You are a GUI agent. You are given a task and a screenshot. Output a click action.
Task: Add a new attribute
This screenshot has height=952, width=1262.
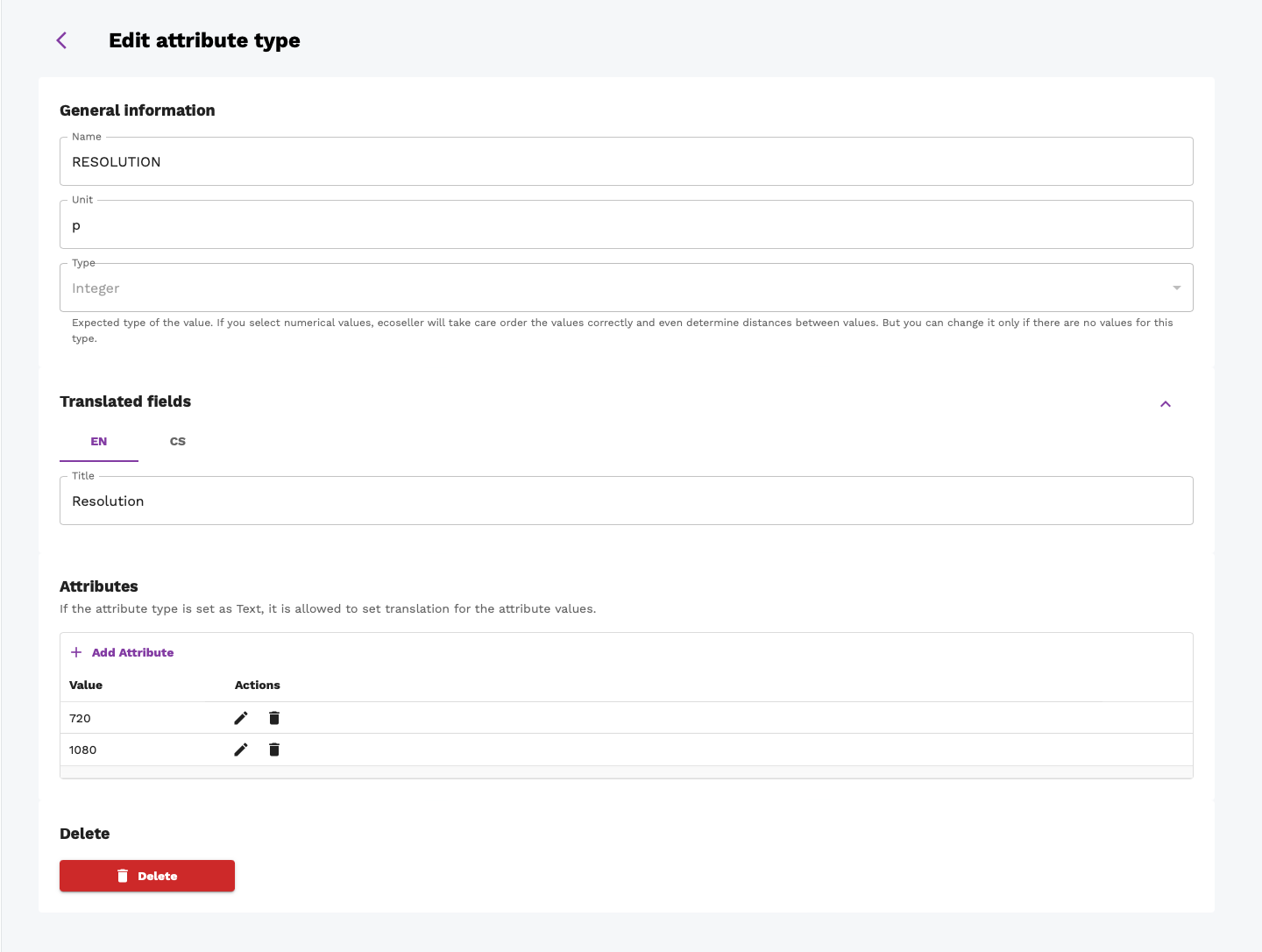(x=122, y=652)
